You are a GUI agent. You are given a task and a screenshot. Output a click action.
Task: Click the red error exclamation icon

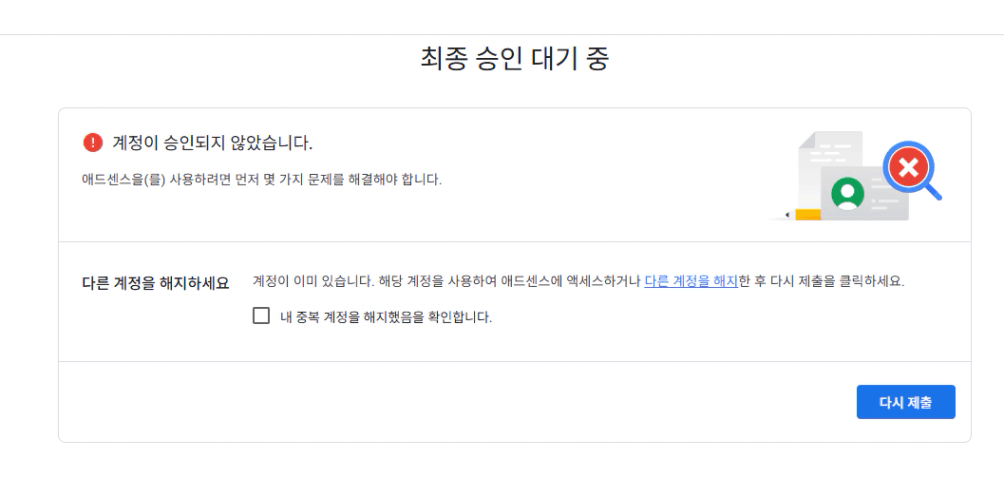click(93, 143)
